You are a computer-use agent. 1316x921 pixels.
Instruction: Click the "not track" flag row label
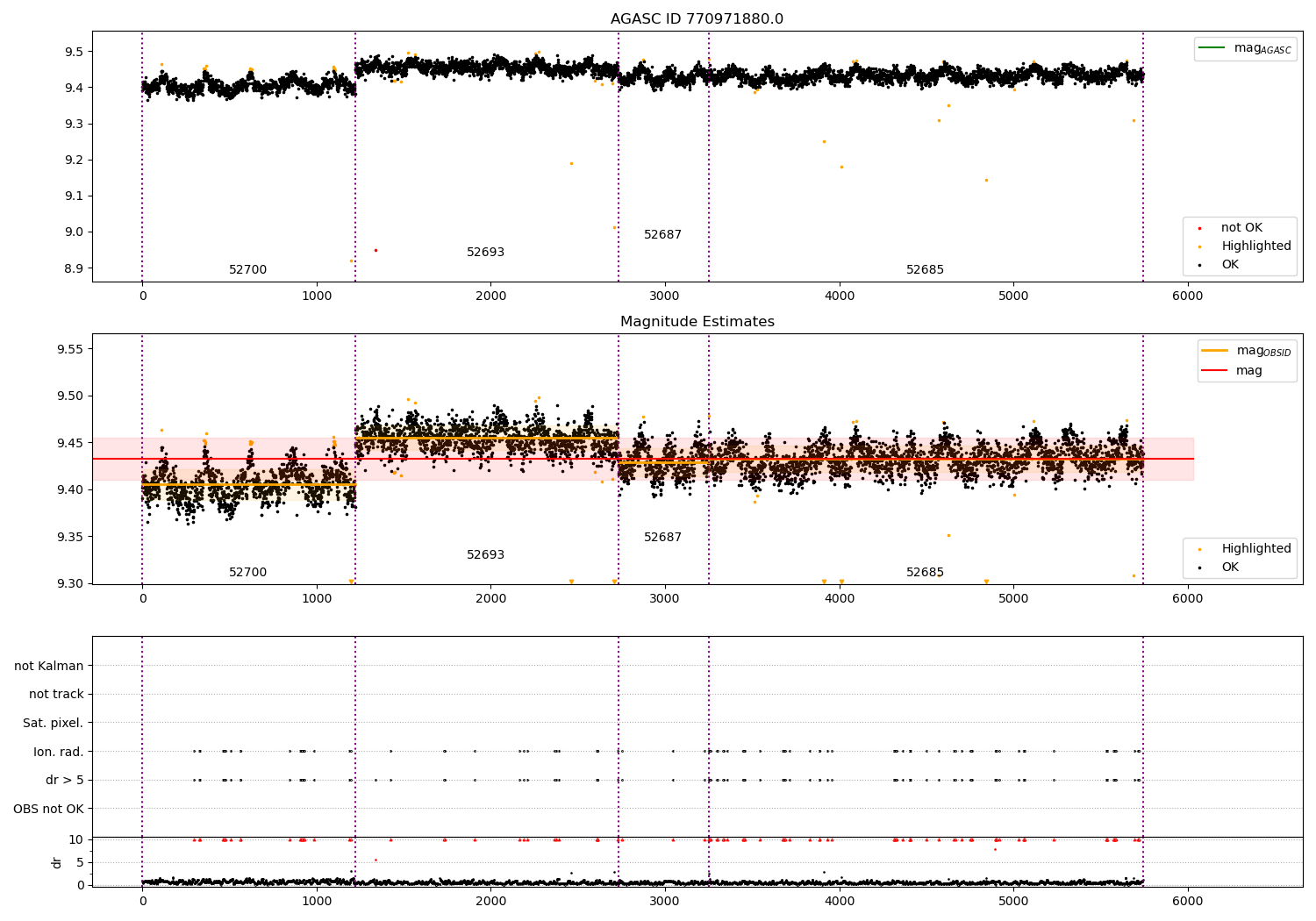(x=56, y=695)
